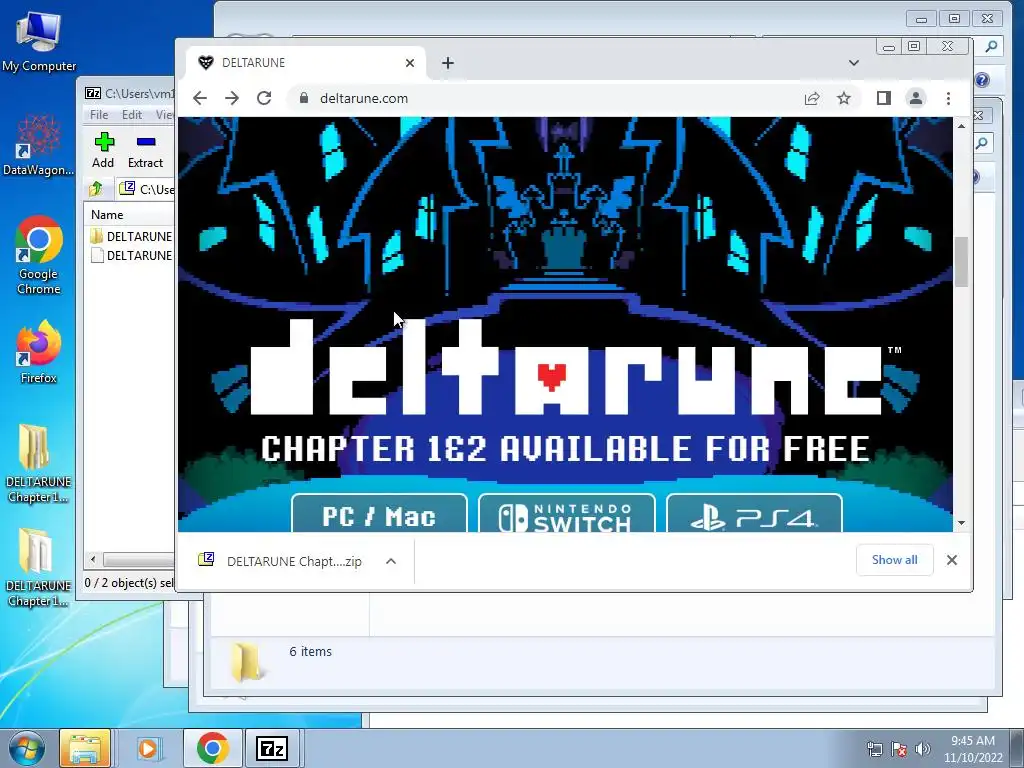Click the Action Center flag tray icon

(x=899, y=749)
